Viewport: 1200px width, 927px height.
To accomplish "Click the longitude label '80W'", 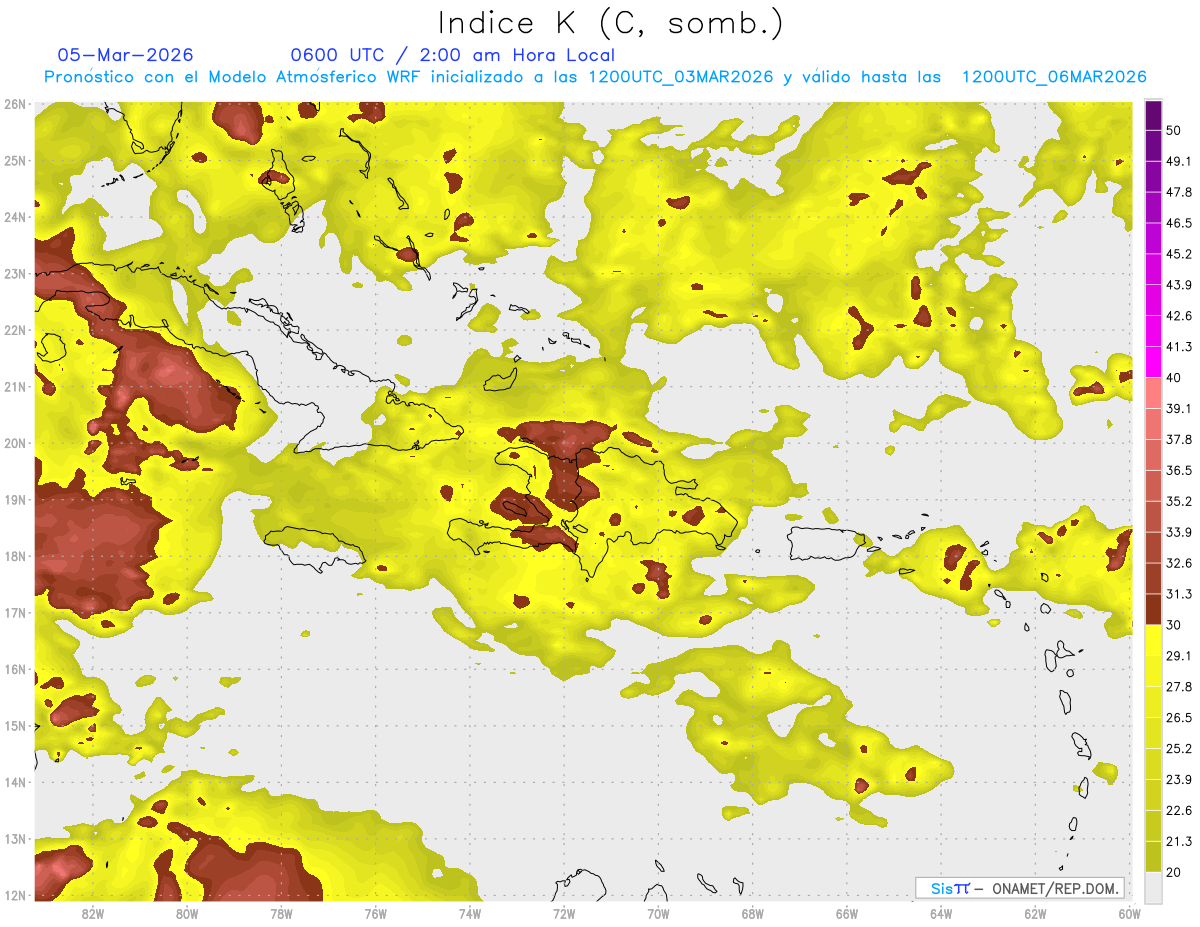I will (187, 914).
